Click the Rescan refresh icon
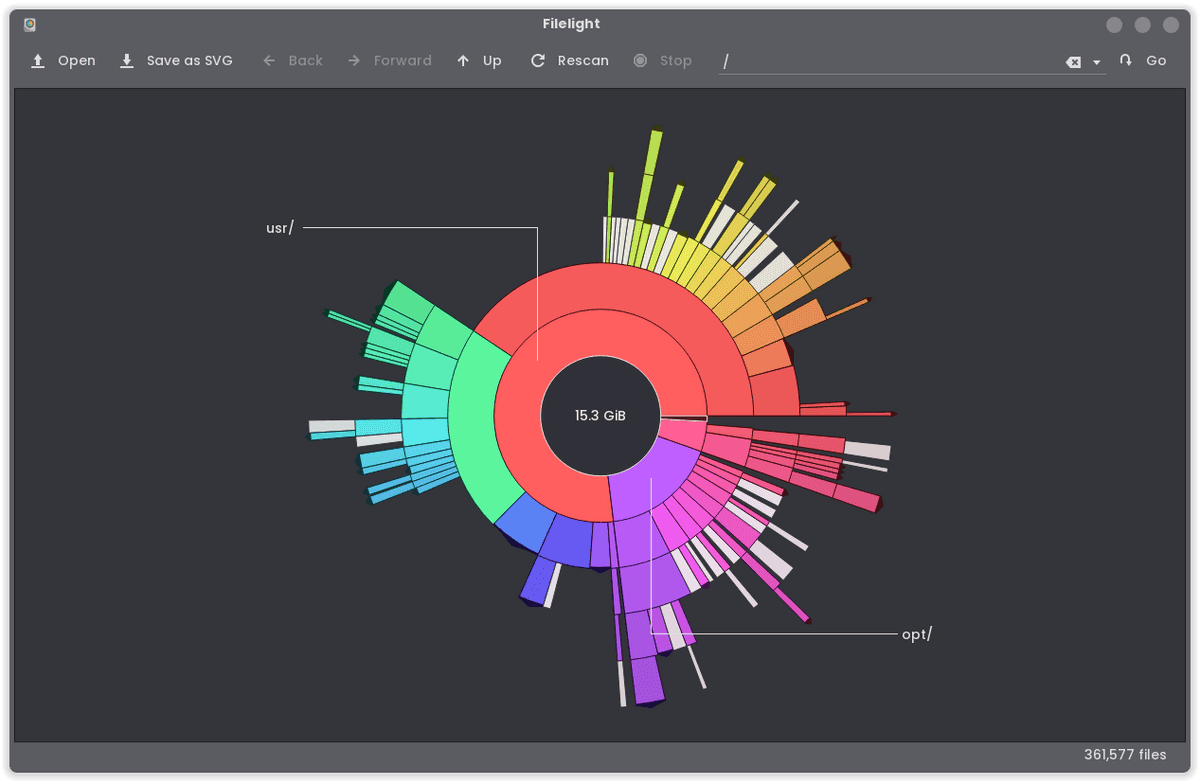Viewport: 1200px width, 782px height. pos(538,61)
